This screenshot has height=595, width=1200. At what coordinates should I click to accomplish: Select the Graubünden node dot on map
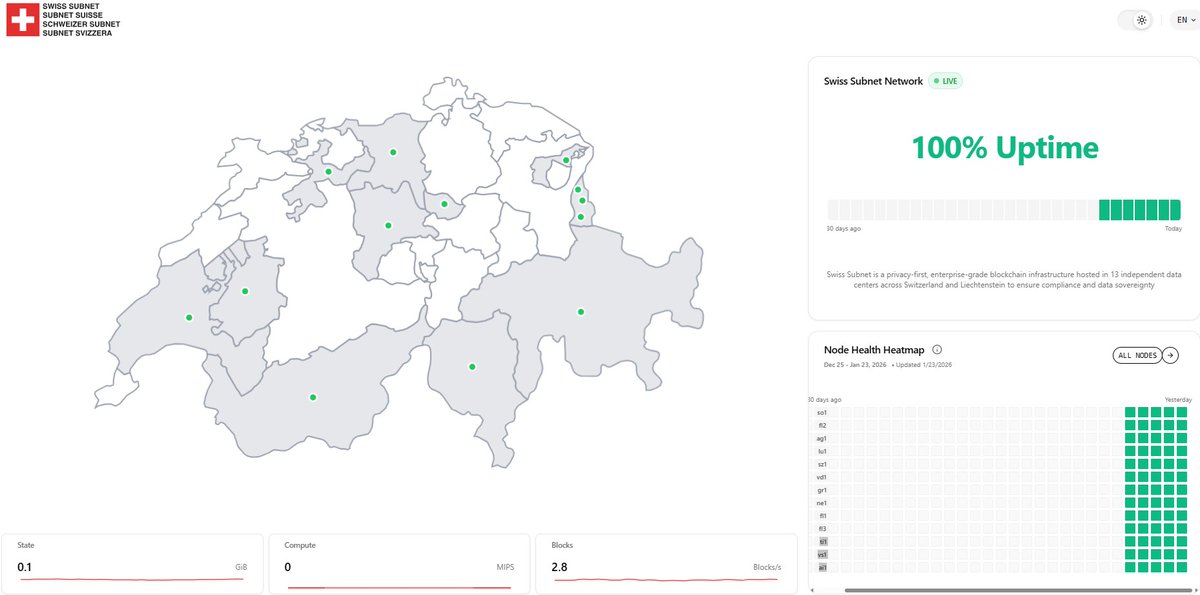click(581, 312)
